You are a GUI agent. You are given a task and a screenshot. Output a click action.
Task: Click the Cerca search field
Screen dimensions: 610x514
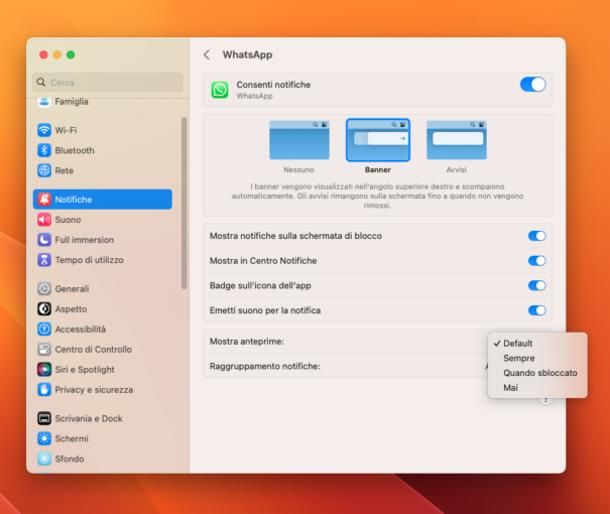click(x=108, y=82)
